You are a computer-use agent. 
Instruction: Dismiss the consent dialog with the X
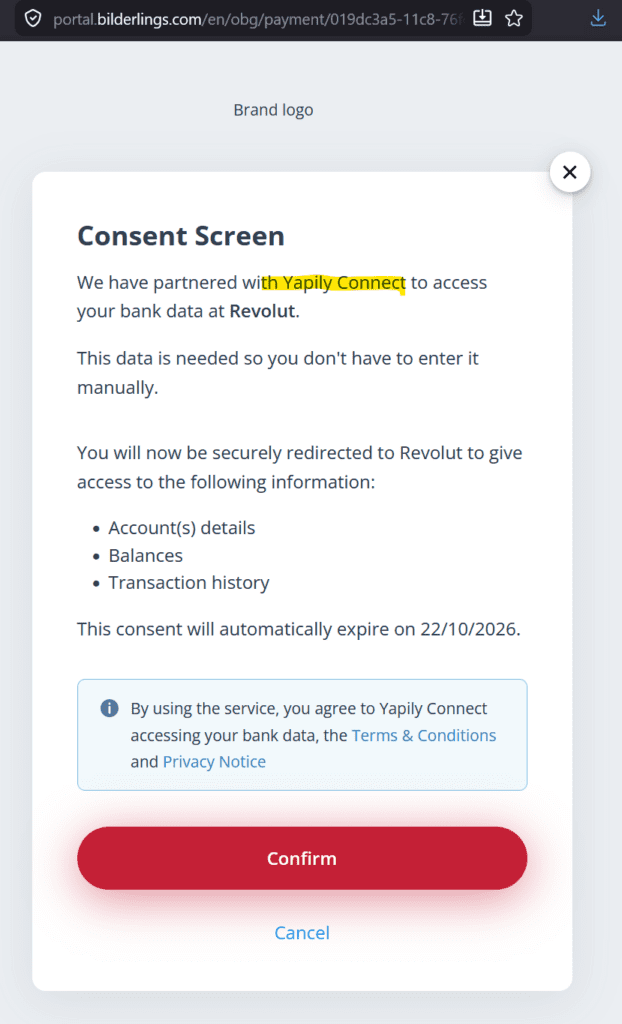pos(570,171)
